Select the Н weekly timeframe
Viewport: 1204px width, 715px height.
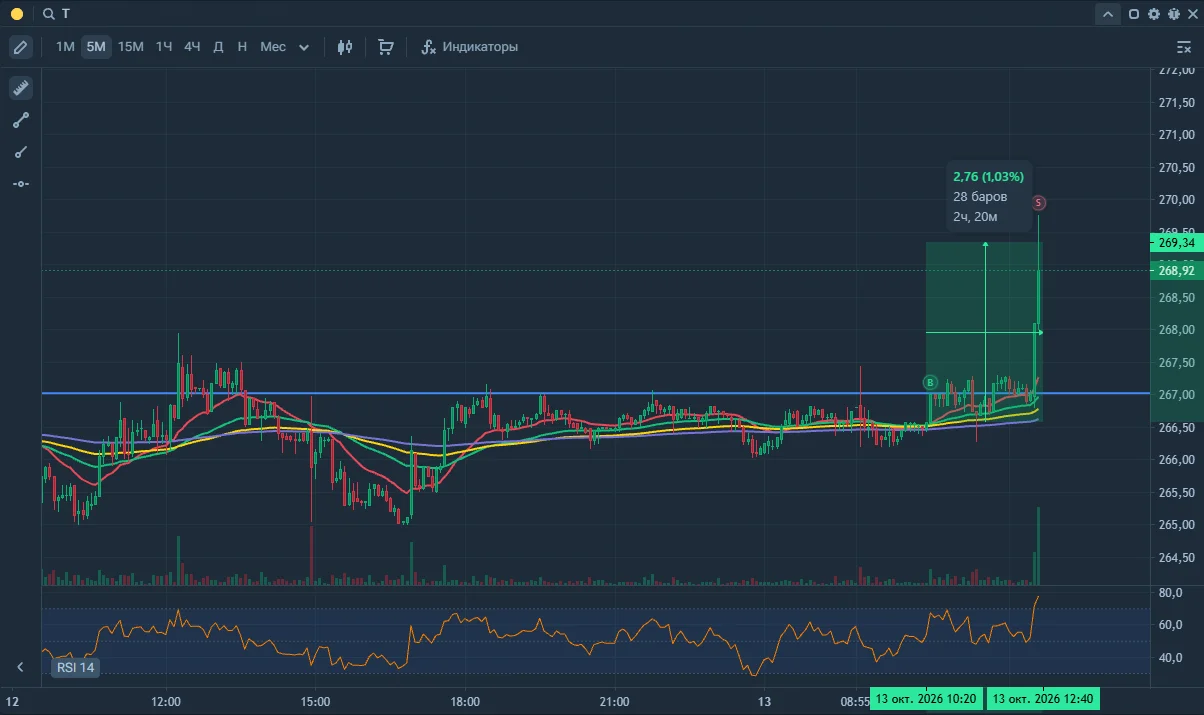pos(242,47)
